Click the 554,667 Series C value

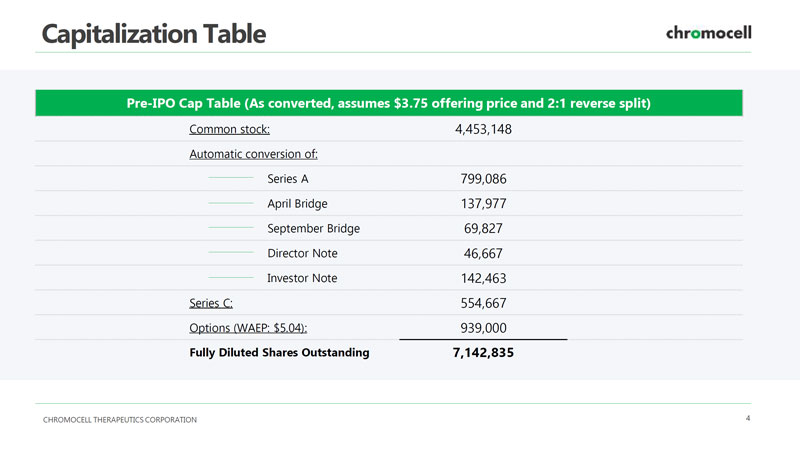tap(483, 303)
